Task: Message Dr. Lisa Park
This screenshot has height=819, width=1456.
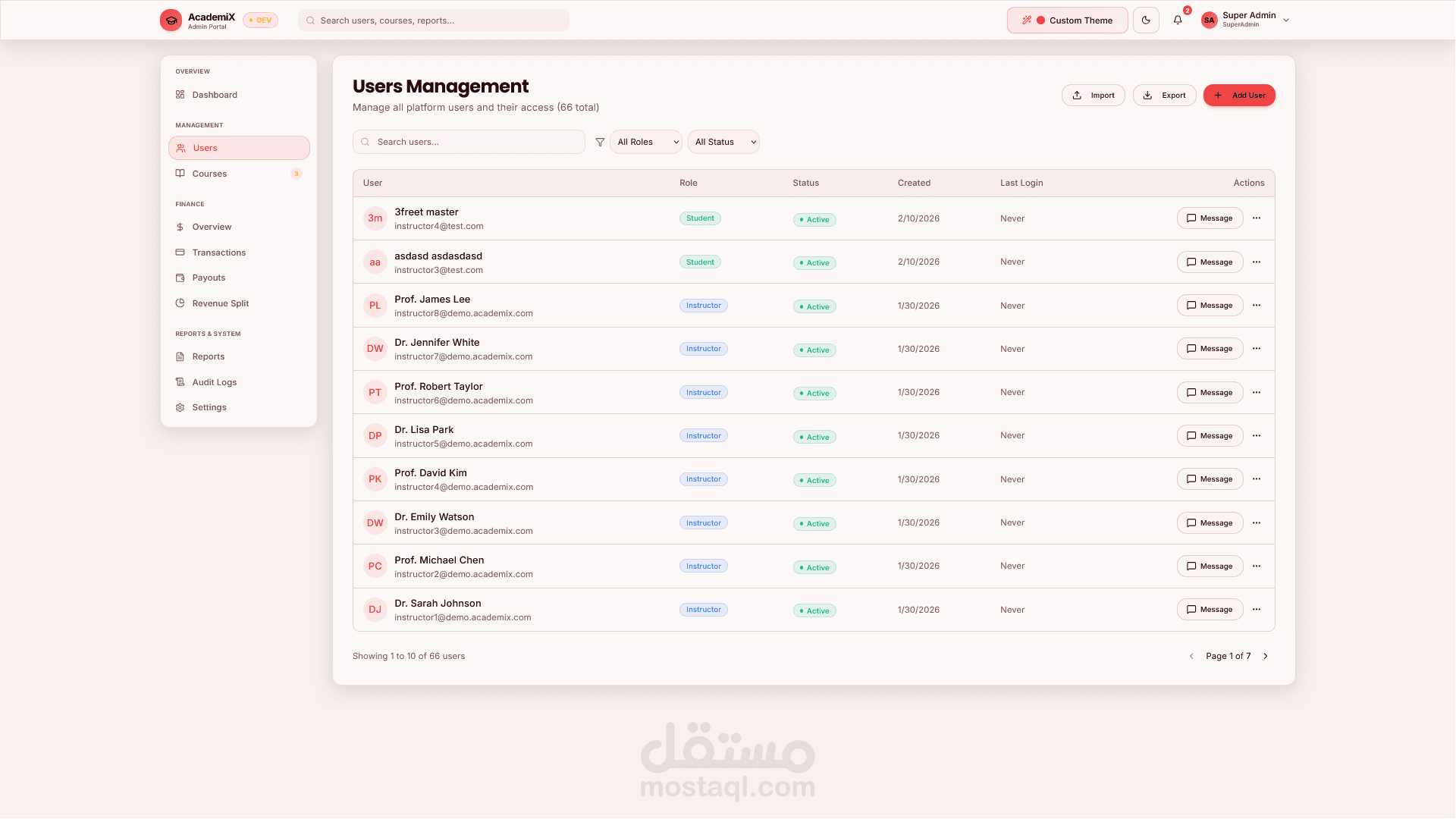Action: click(x=1210, y=436)
